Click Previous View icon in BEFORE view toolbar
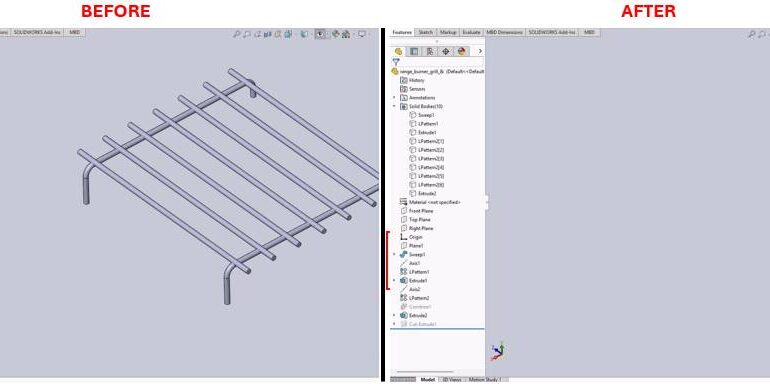The image size is (770, 384). point(257,34)
